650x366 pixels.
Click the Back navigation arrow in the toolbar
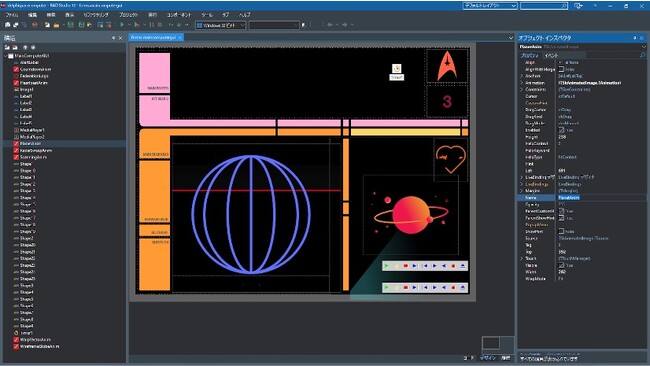click(x=330, y=25)
